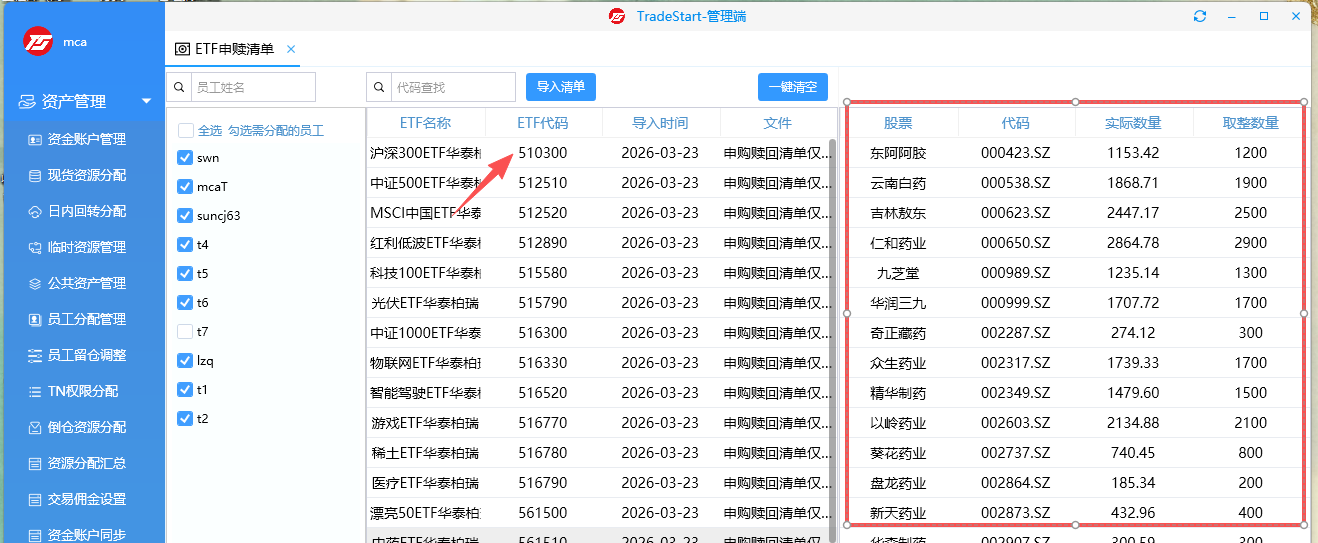1318x543 pixels.
Task: Click the 资产管理 section icon
Action: point(26,101)
